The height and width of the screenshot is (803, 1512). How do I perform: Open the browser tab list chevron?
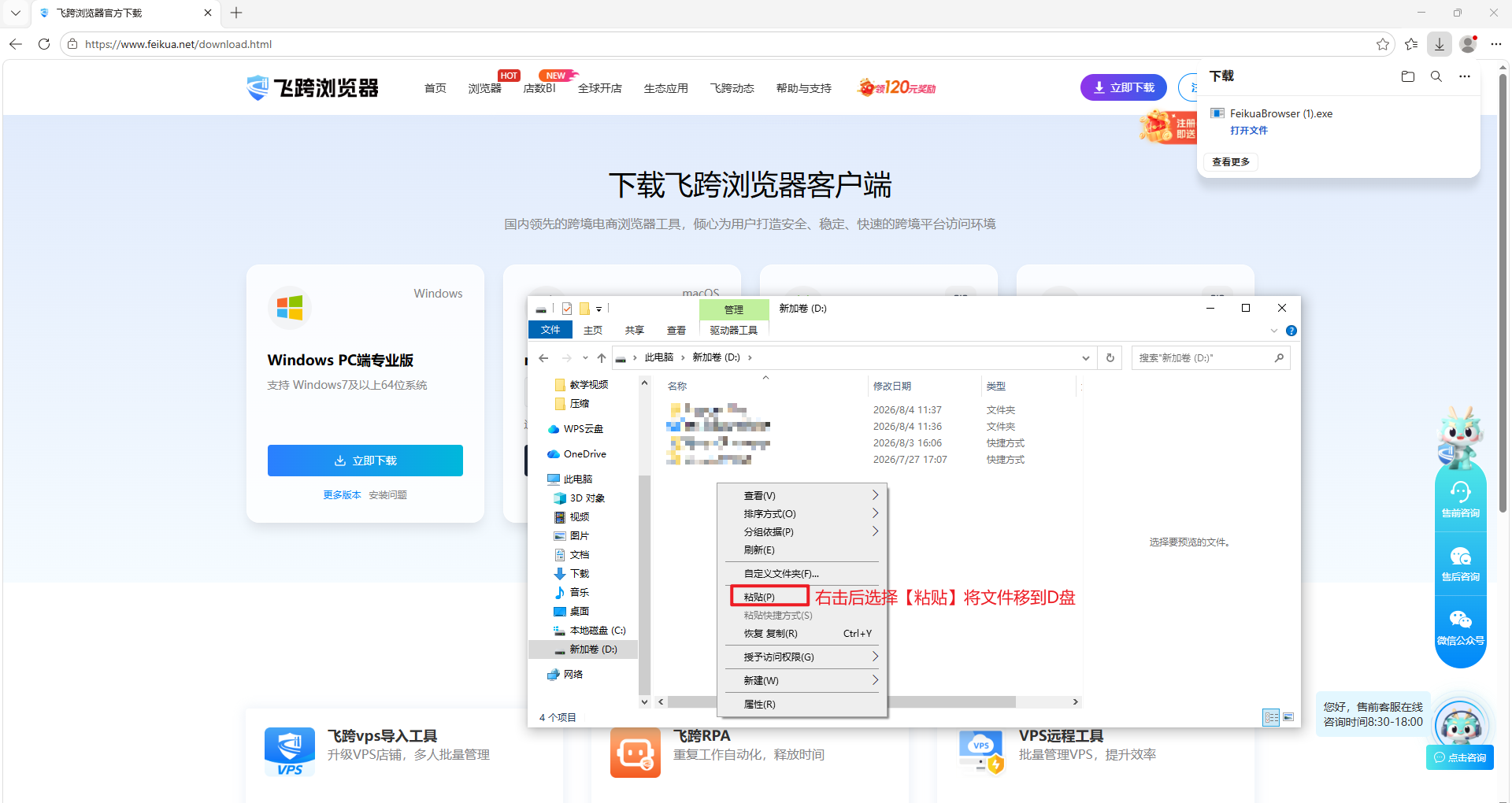(x=15, y=13)
